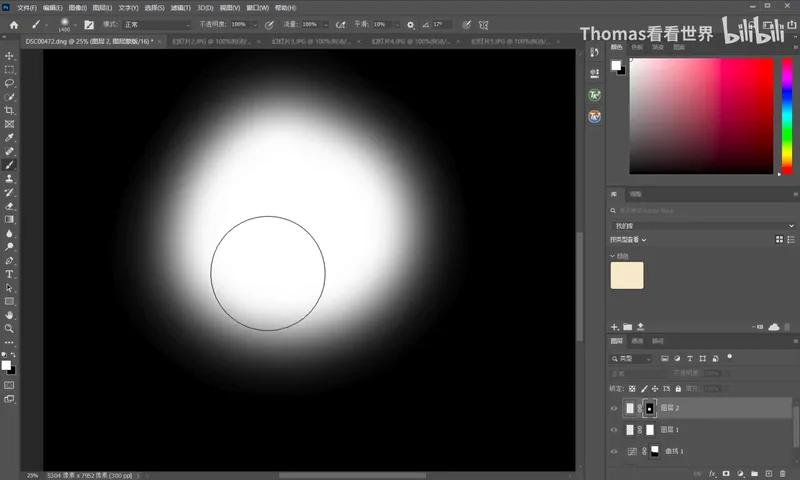Click the beige color swatch in library
The height and width of the screenshot is (480, 800).
point(627,275)
